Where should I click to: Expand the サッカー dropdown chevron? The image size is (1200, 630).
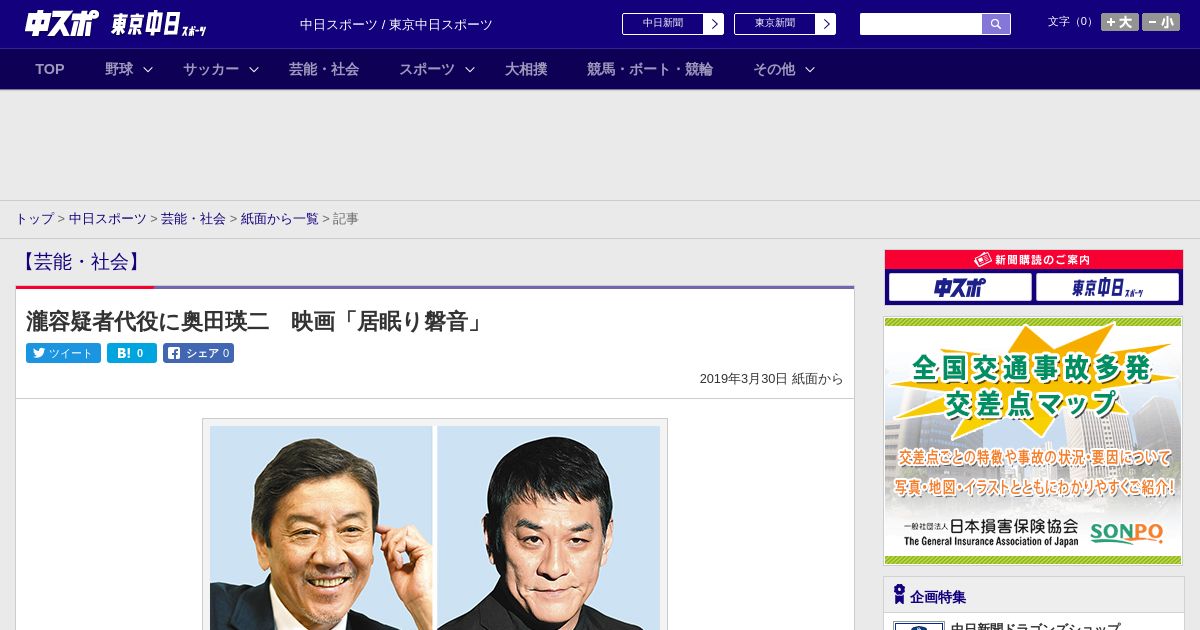pos(254,69)
